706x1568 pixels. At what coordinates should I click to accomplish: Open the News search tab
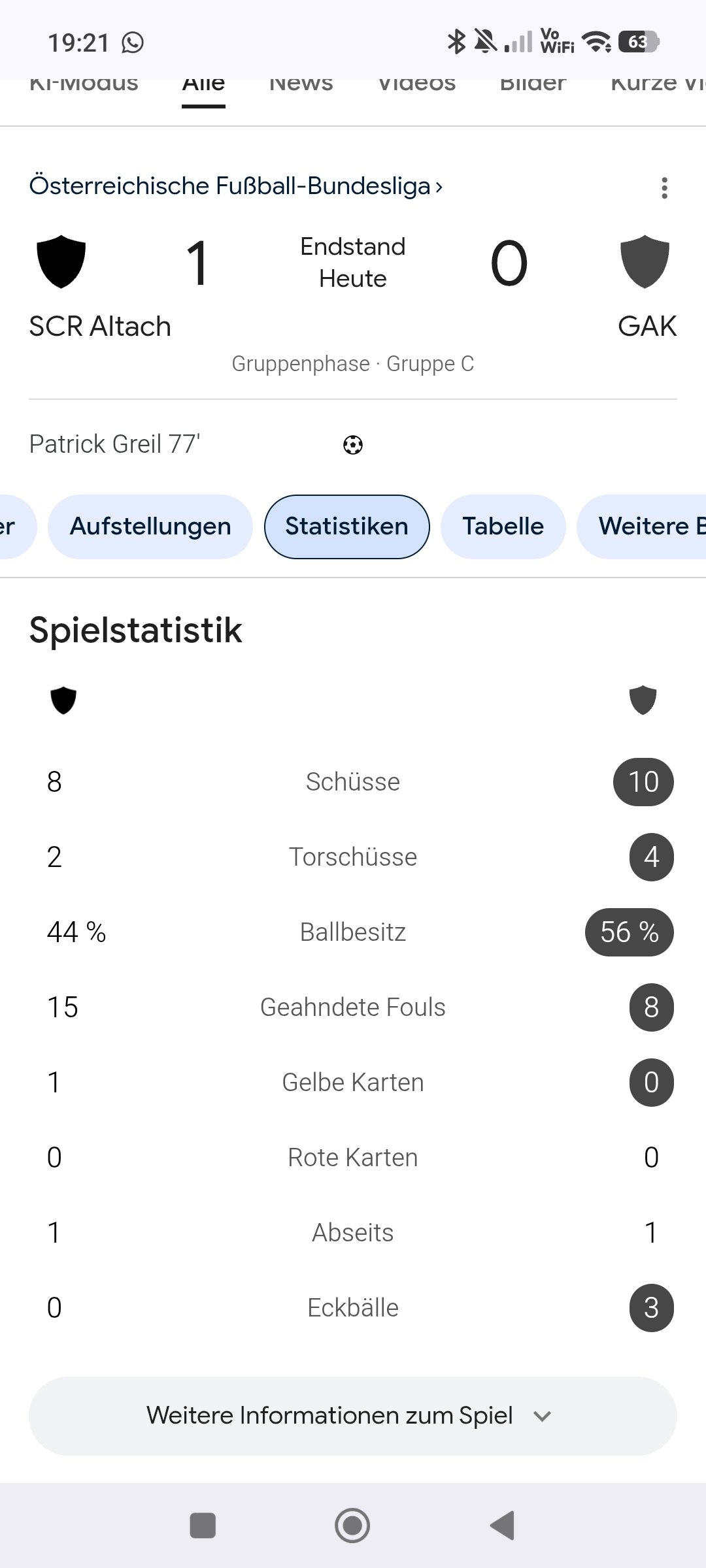point(301,86)
